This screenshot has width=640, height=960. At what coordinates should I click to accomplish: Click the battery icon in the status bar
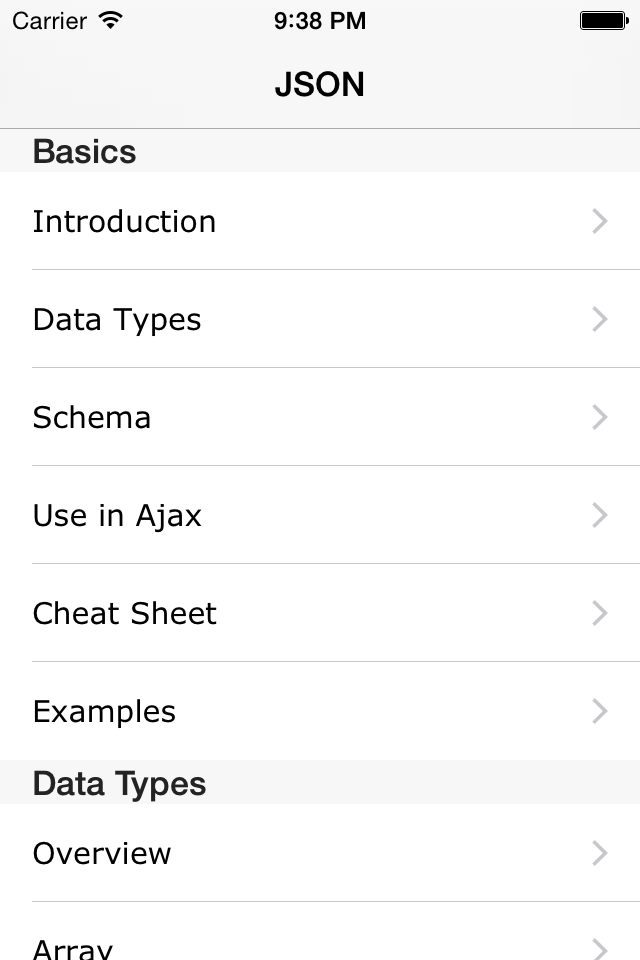(603, 20)
